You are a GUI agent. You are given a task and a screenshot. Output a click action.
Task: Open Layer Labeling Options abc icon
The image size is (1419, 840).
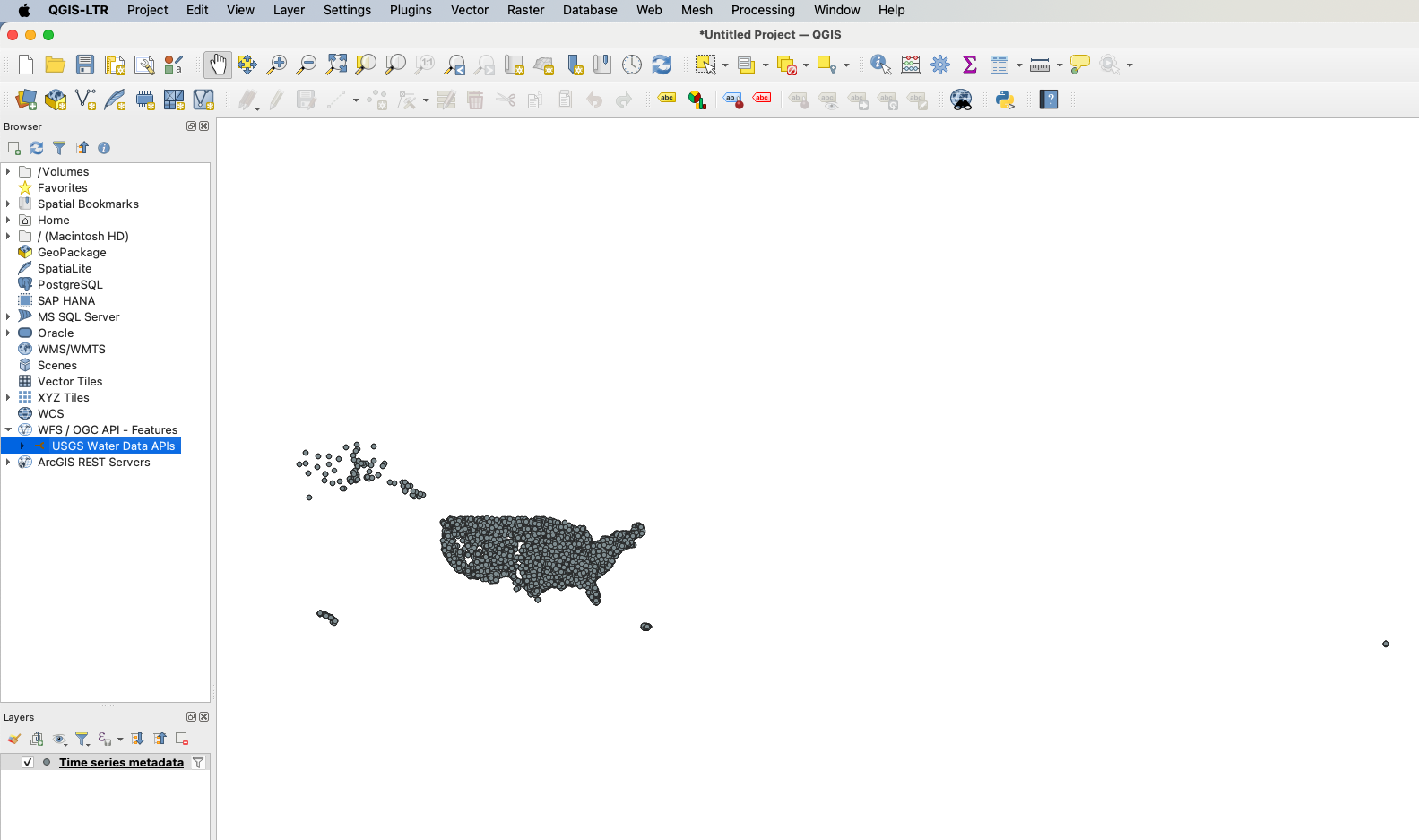(667, 99)
